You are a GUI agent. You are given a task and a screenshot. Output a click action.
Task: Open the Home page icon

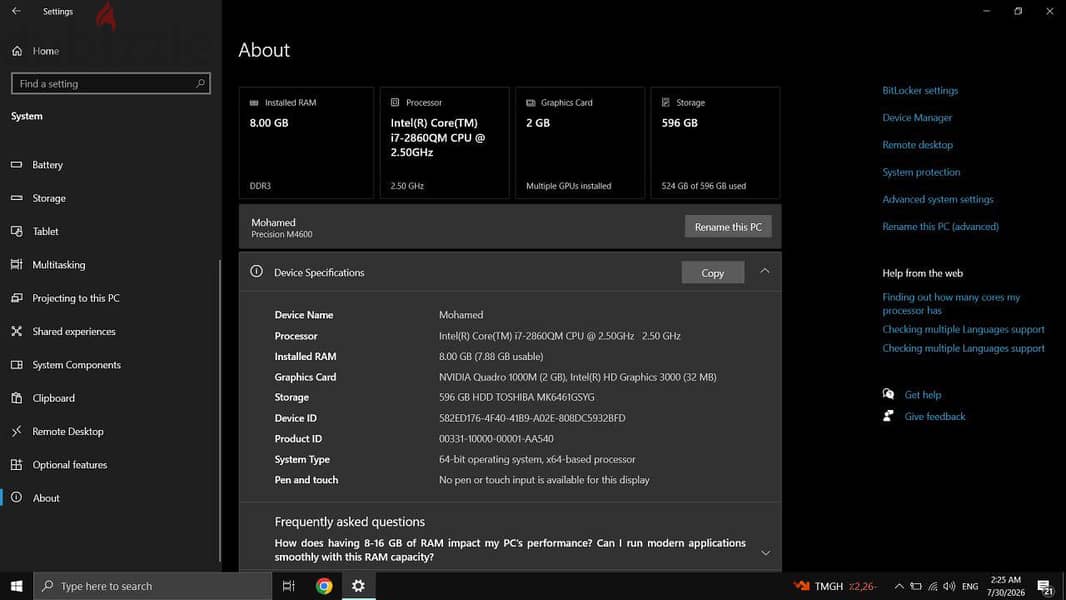(x=17, y=51)
